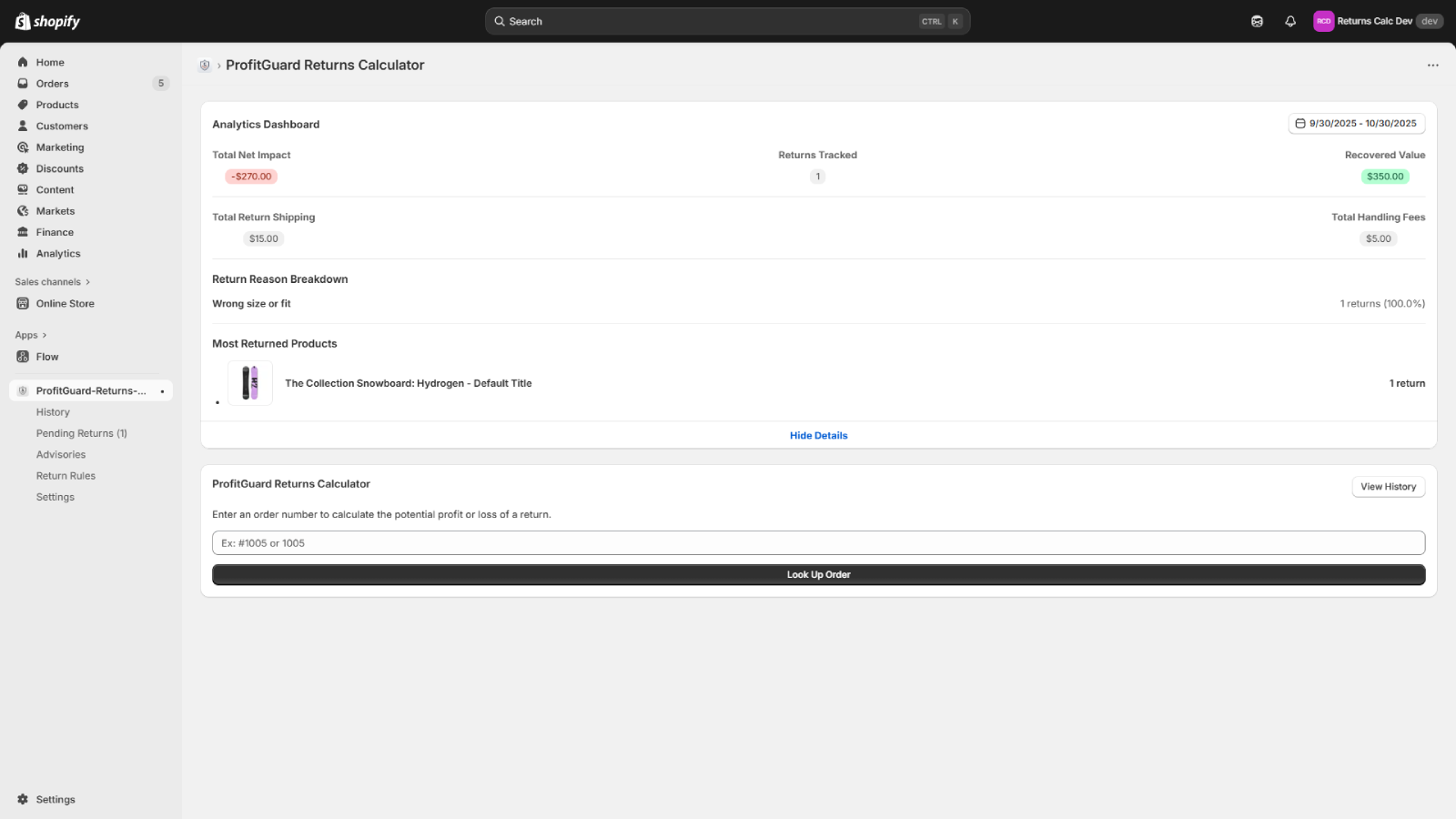This screenshot has height=819, width=1456.
Task: Select Markets in the sidebar
Action: [55, 210]
